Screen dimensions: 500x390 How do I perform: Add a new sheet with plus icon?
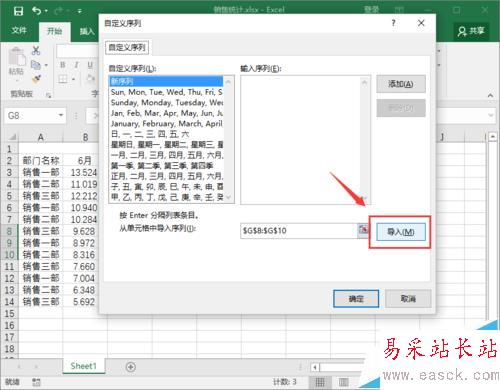[x=131, y=367]
